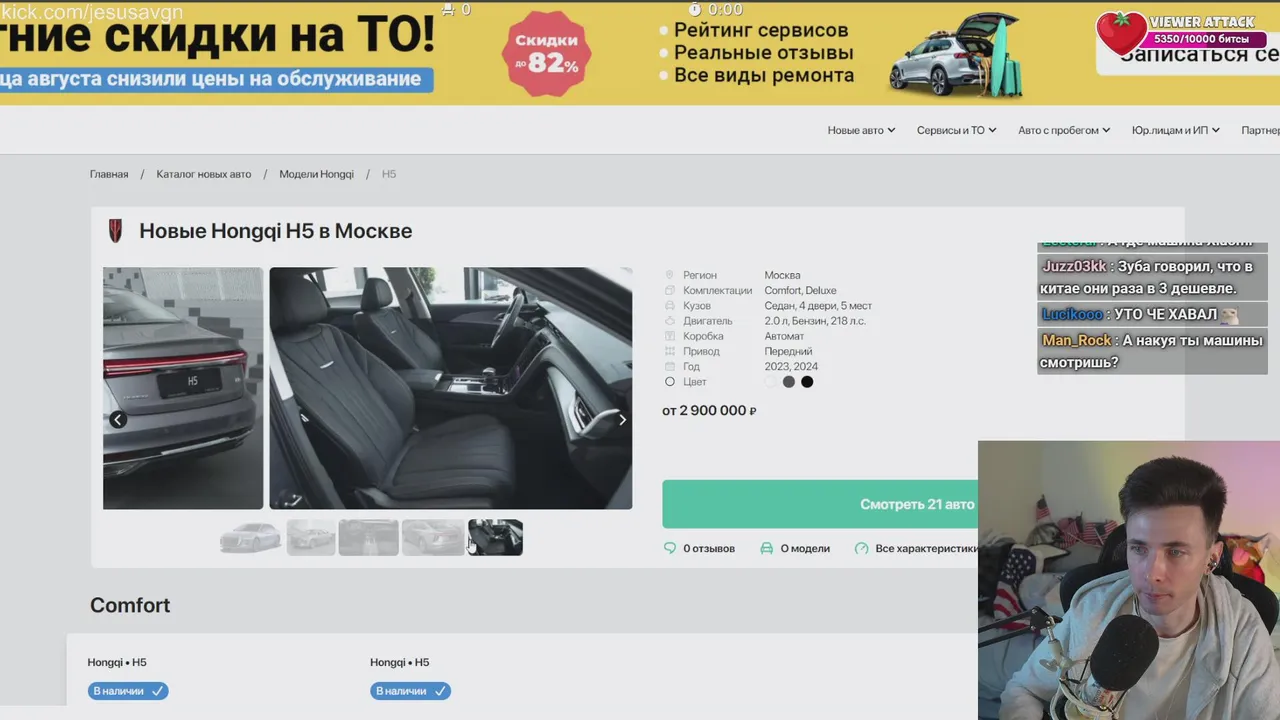The height and width of the screenshot is (720, 1280).
Task: Open Модели Hongqi breadcrumb
Action: click(316, 174)
